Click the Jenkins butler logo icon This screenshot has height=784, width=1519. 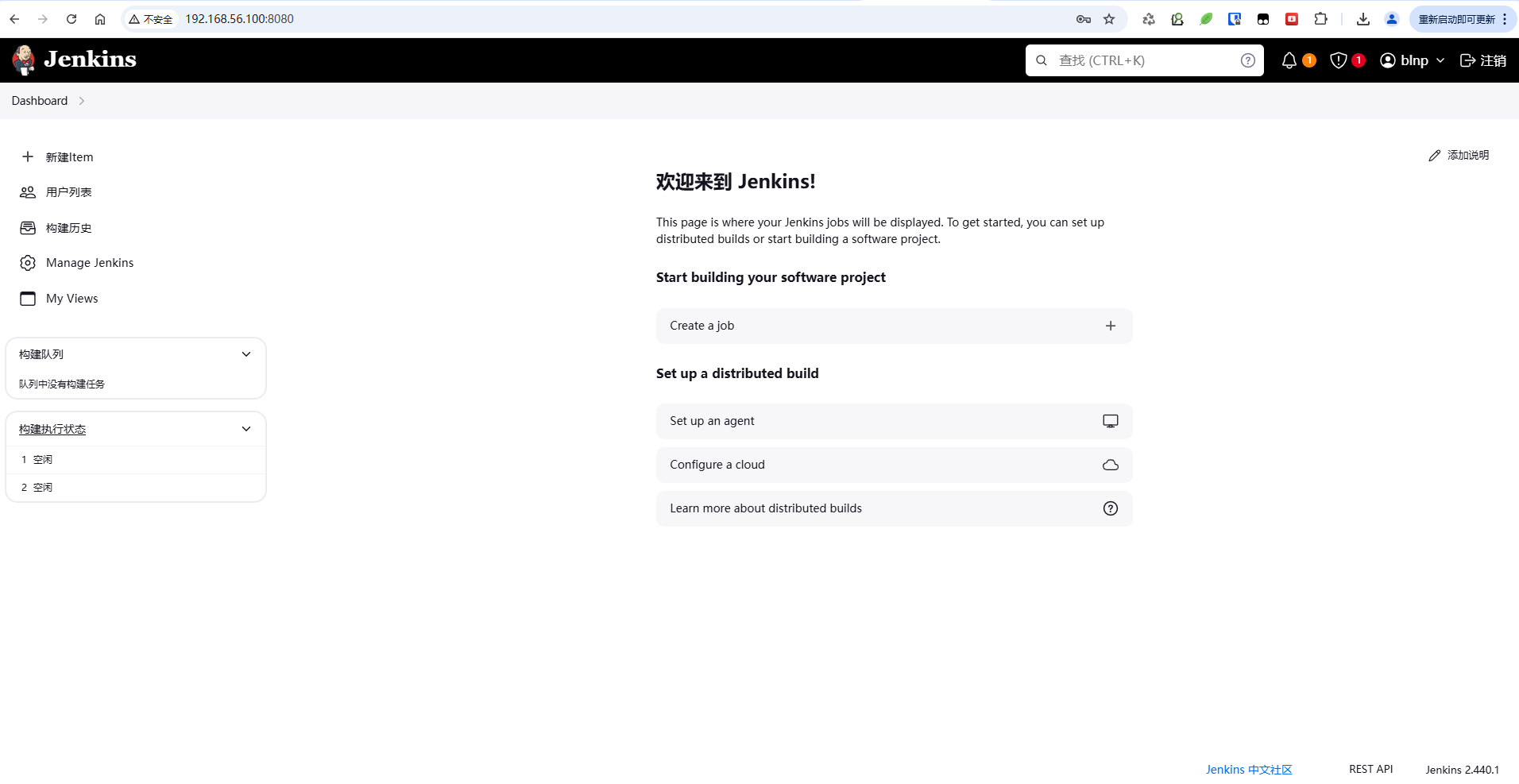click(24, 60)
